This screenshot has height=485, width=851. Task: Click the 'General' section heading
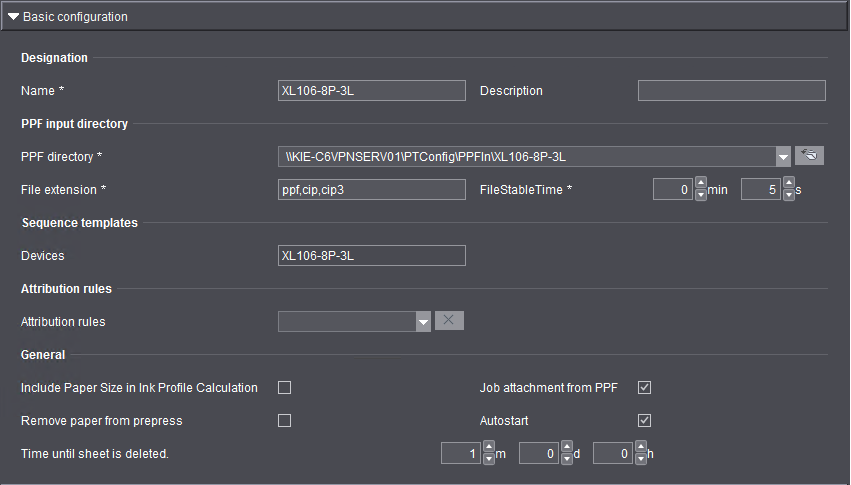click(x=43, y=355)
